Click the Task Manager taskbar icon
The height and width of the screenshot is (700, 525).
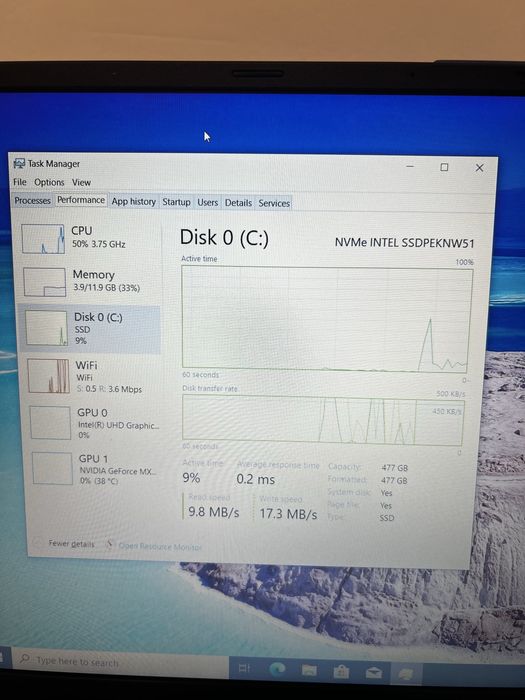coord(406,673)
